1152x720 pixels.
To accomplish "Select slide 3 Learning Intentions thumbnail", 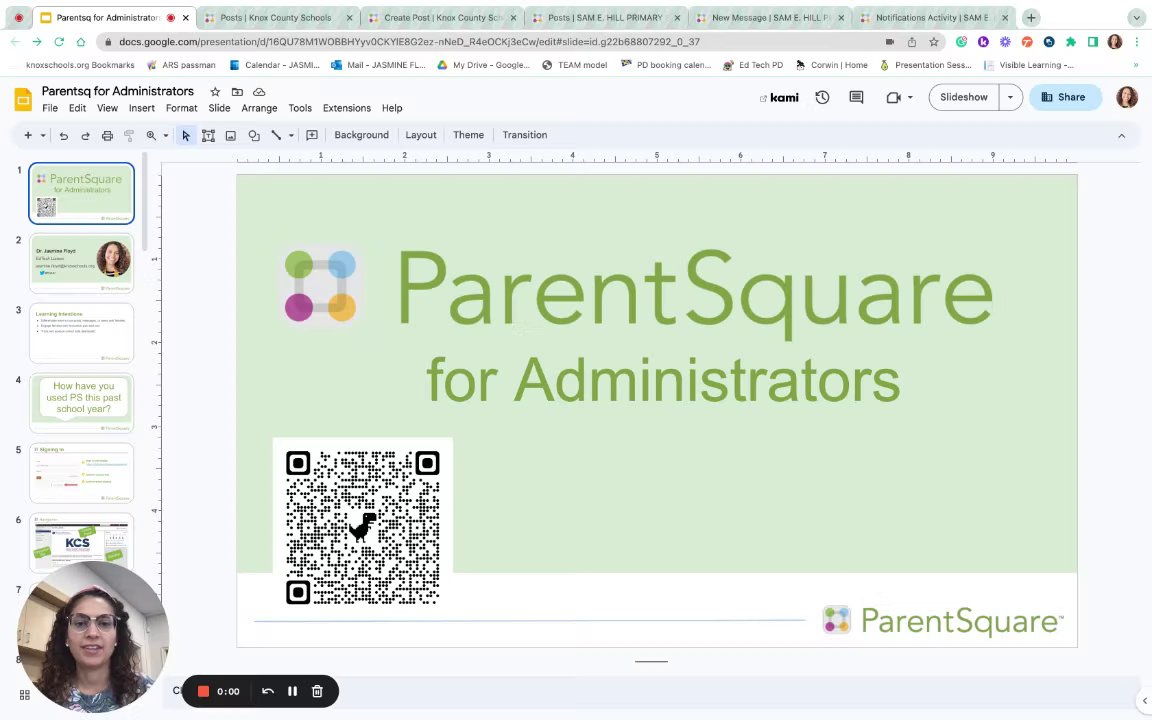I will point(82,333).
